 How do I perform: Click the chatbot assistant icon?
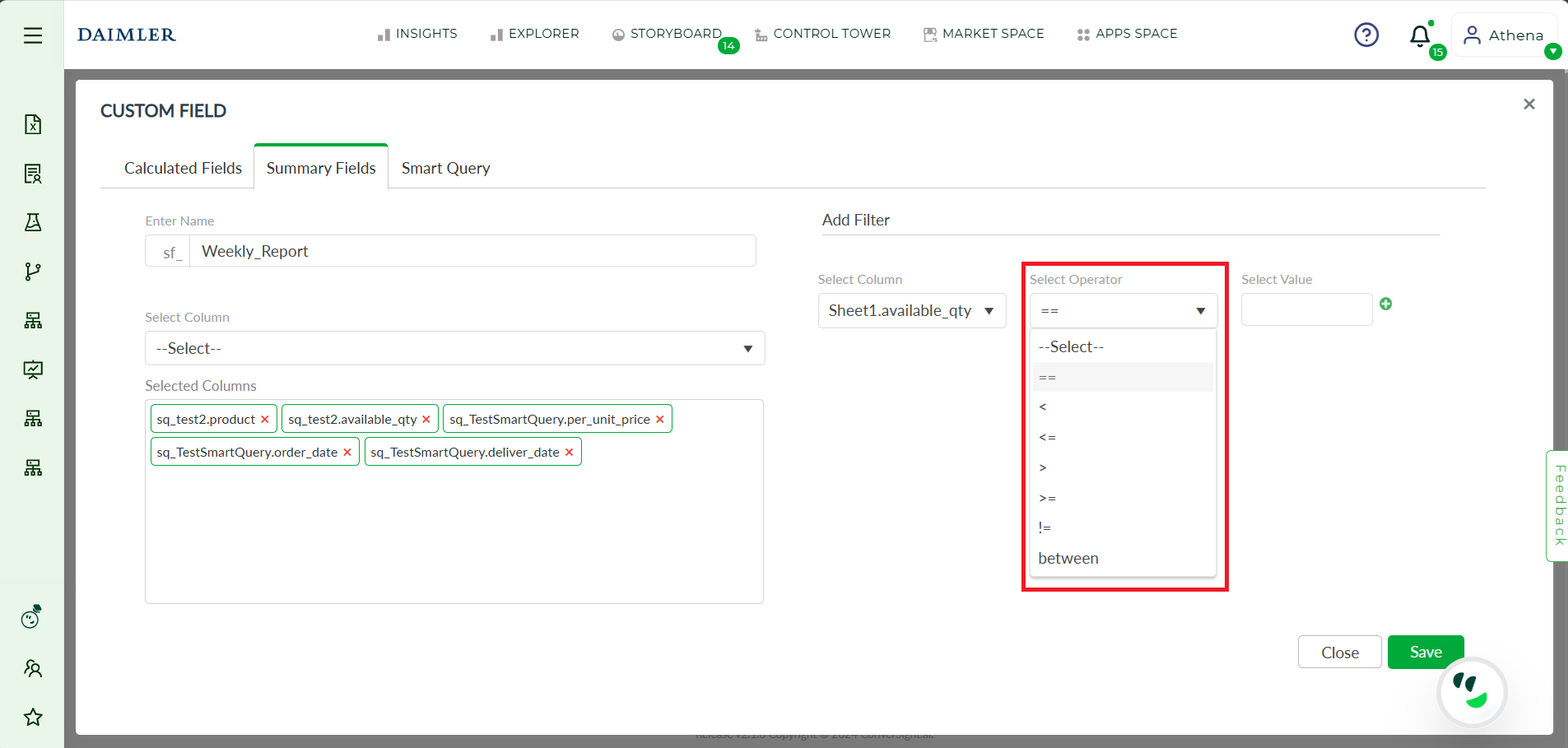1472,691
